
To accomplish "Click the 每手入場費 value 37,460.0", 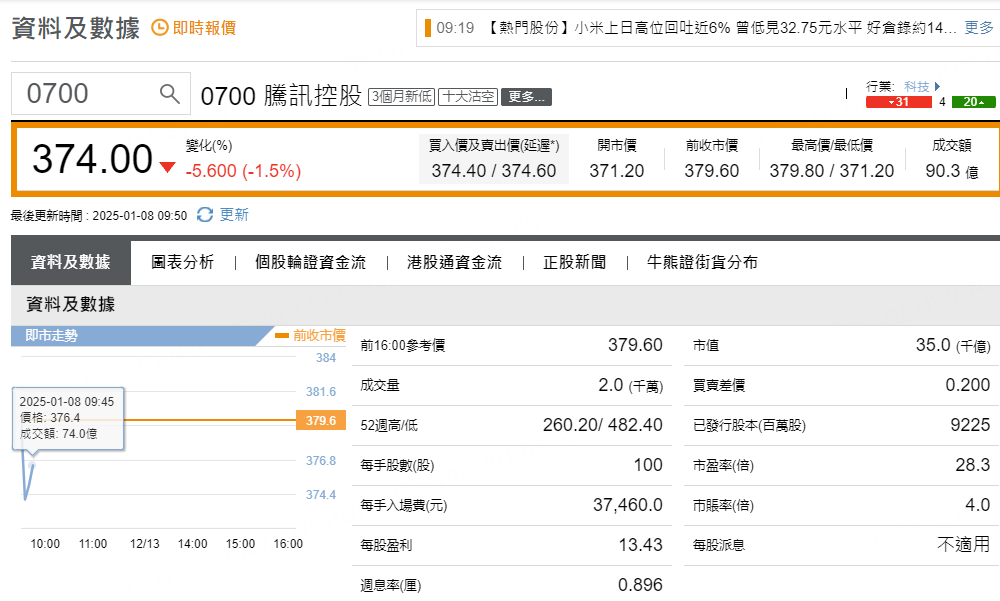I will [628, 505].
